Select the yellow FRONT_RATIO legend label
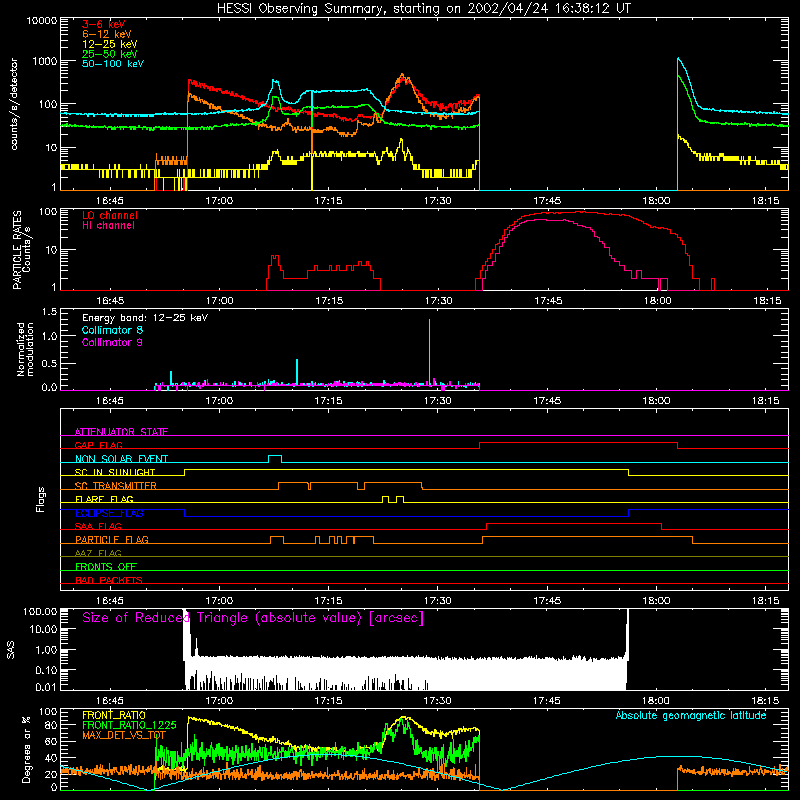The image size is (800, 800). pyautogui.click(x=114, y=715)
